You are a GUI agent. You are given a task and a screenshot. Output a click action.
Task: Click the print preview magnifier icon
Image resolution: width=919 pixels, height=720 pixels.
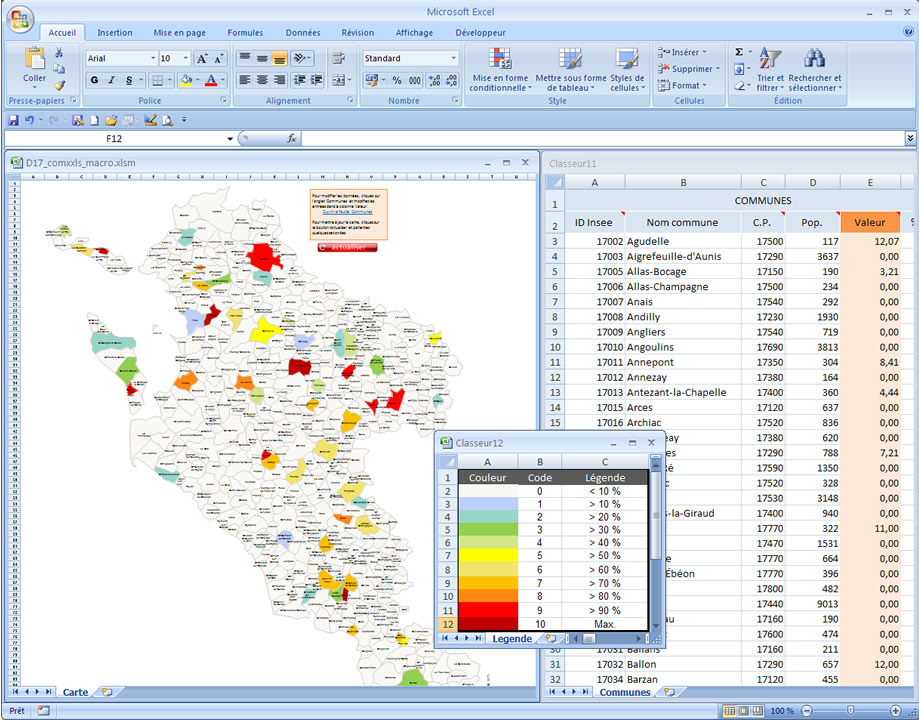[168, 120]
